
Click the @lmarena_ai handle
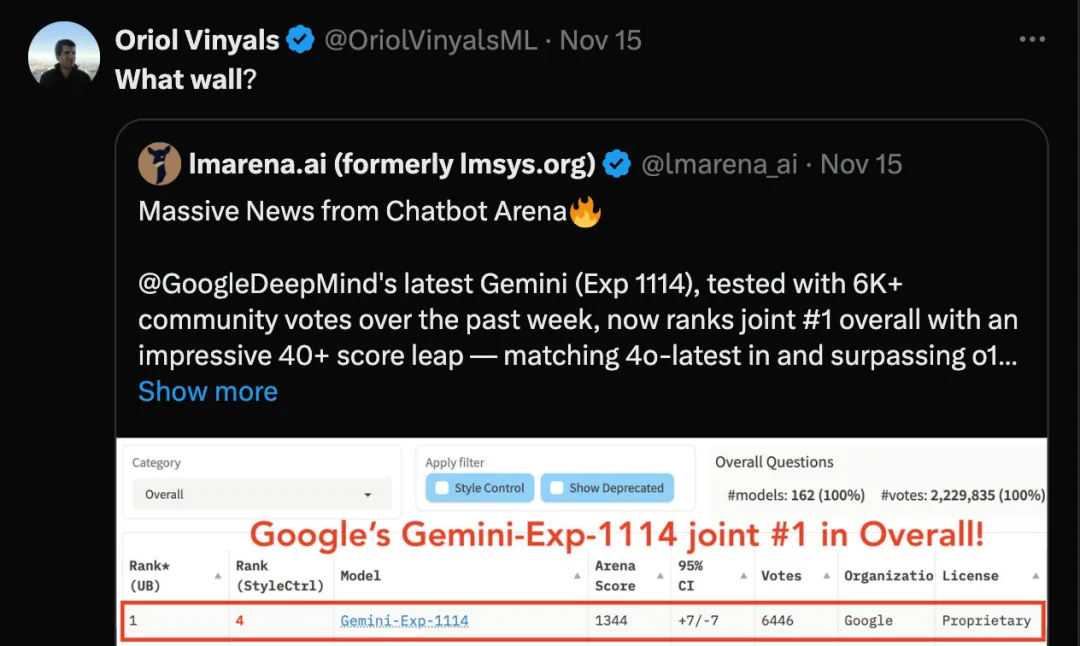point(719,165)
